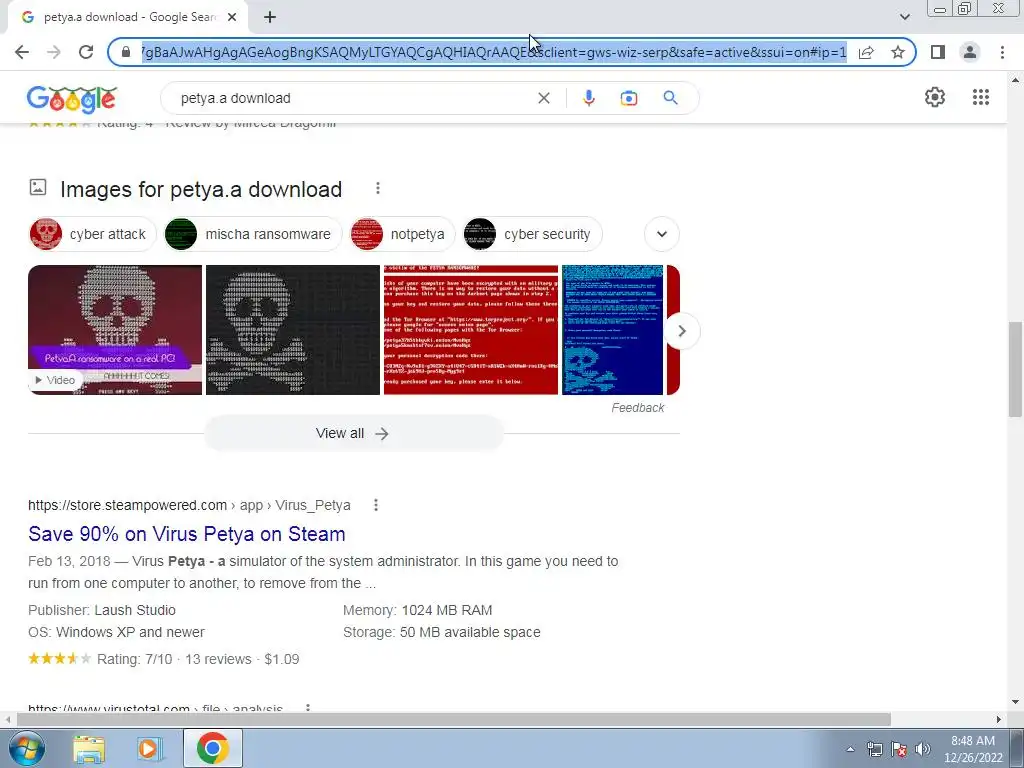The image size is (1024, 768).
Task: Open the blue skull screen image
Action: click(x=613, y=330)
